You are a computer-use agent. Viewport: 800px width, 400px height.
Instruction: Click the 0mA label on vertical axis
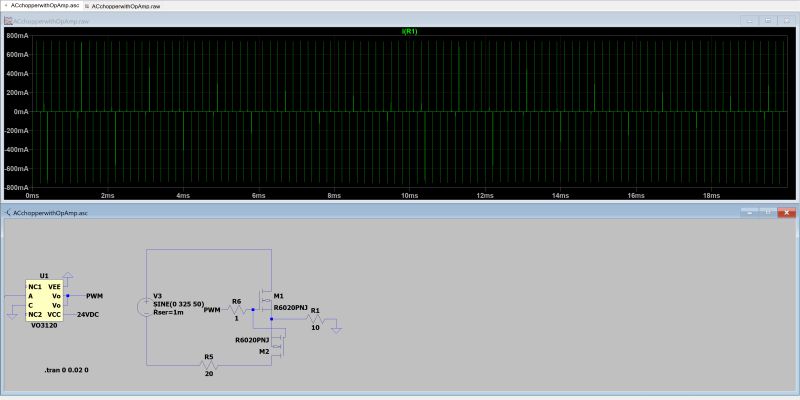pyautogui.click(x=20, y=112)
